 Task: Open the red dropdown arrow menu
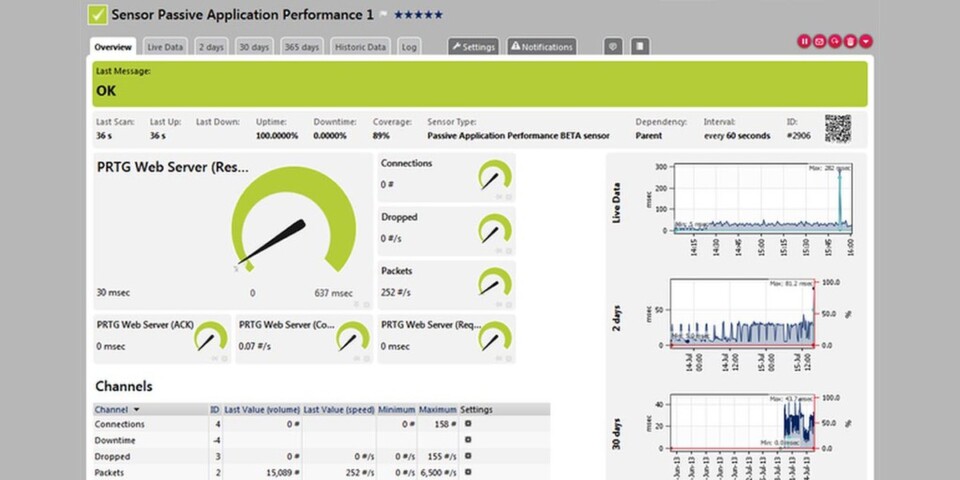866,41
